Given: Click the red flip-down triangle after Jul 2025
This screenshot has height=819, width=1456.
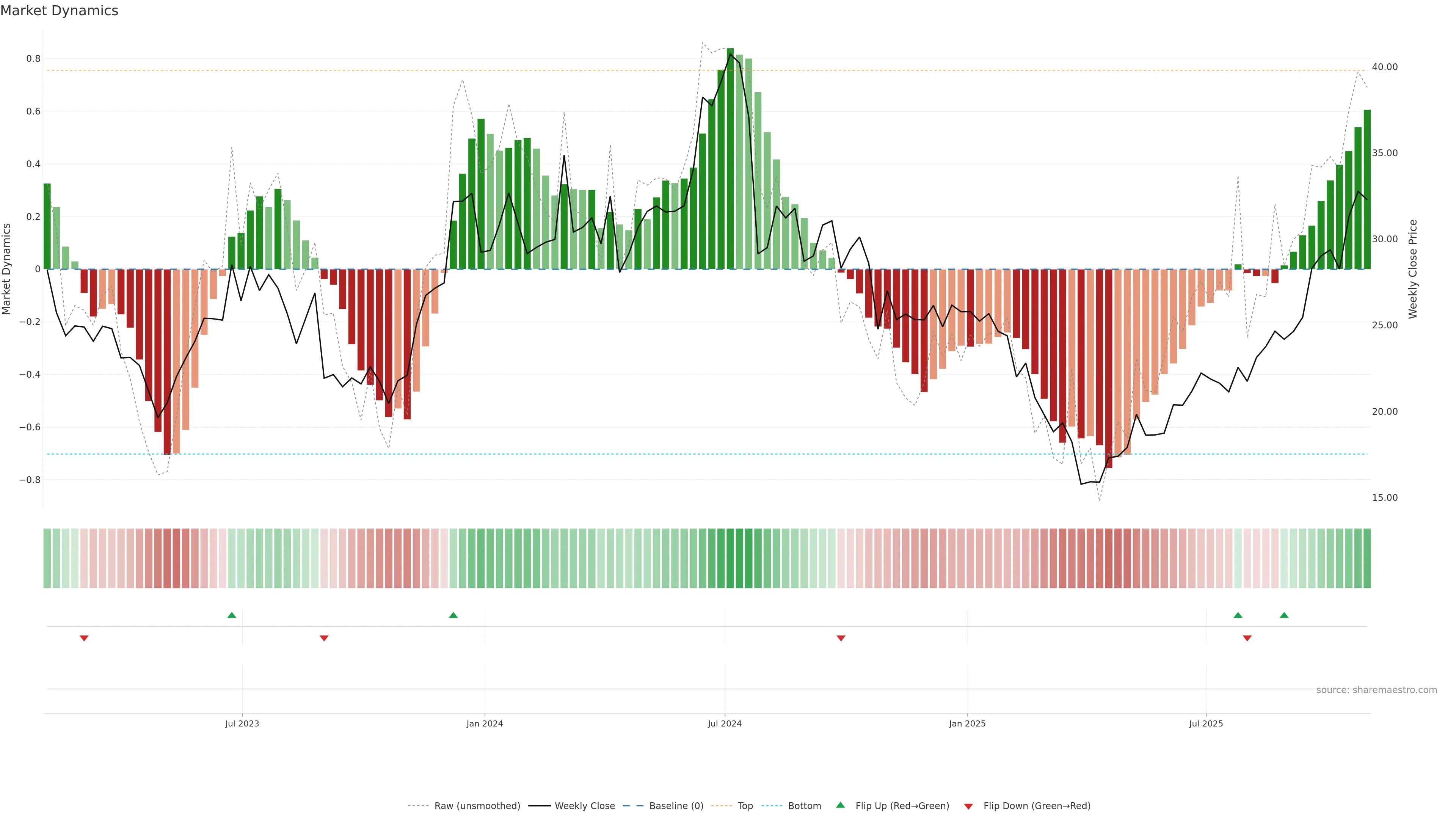Looking at the screenshot, I should [x=1247, y=638].
